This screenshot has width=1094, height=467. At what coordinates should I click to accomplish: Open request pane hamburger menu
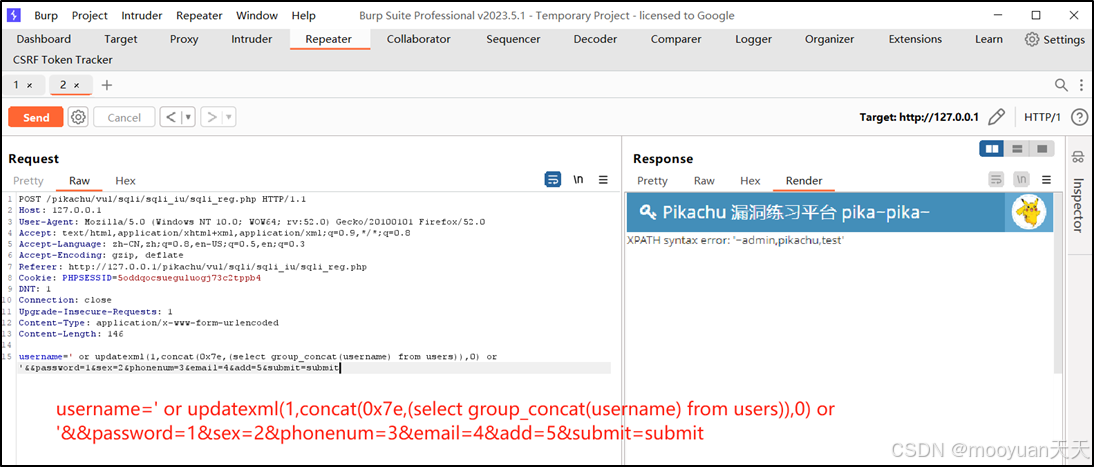pyautogui.click(x=604, y=180)
